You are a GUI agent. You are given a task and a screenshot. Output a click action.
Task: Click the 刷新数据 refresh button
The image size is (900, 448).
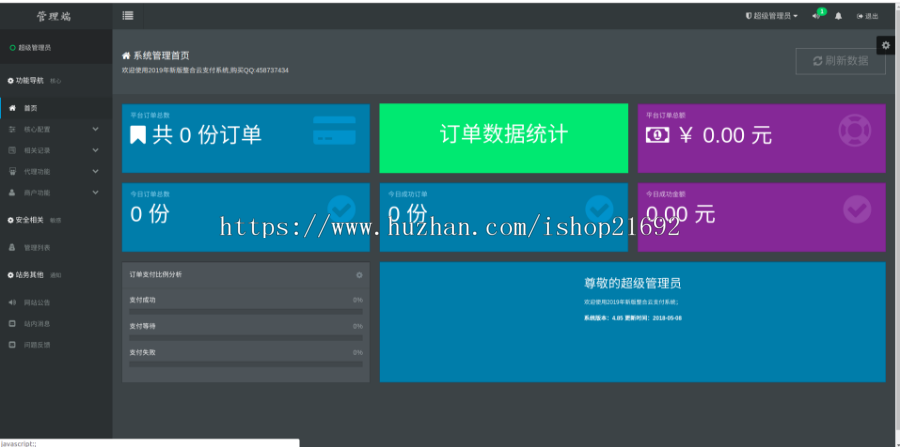click(x=840, y=61)
